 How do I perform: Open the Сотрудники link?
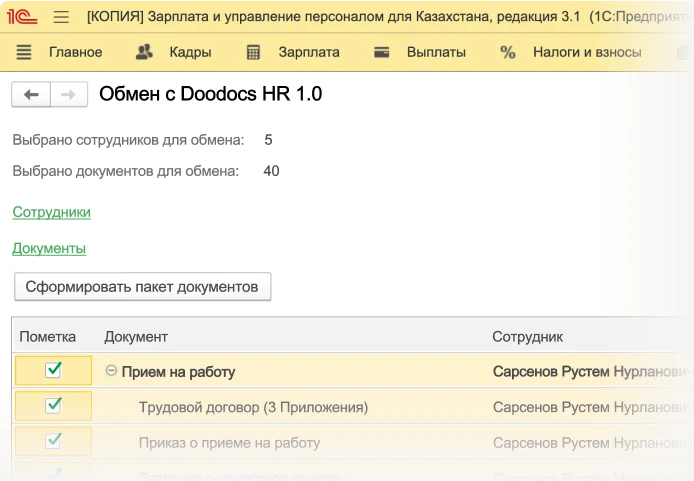tap(51, 212)
